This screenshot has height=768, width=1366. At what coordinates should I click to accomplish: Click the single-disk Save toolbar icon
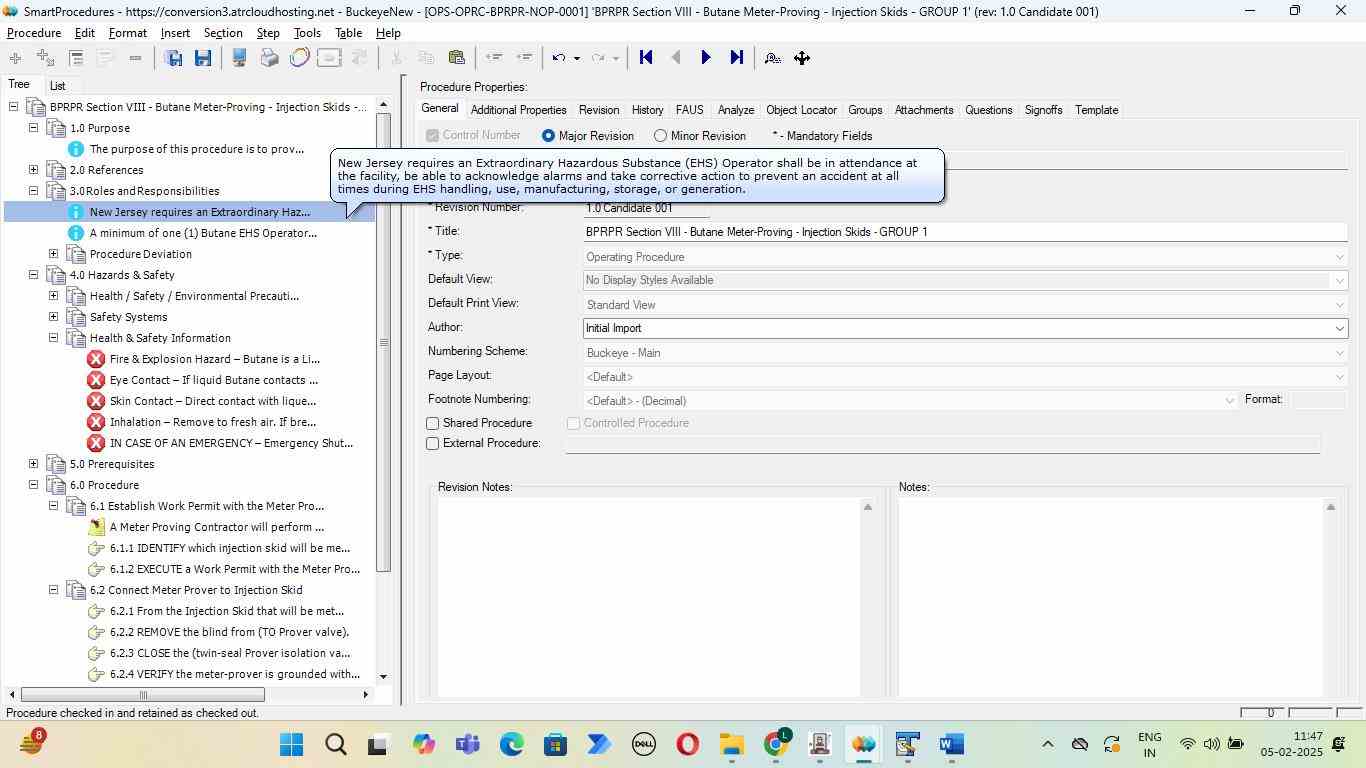[x=203, y=58]
